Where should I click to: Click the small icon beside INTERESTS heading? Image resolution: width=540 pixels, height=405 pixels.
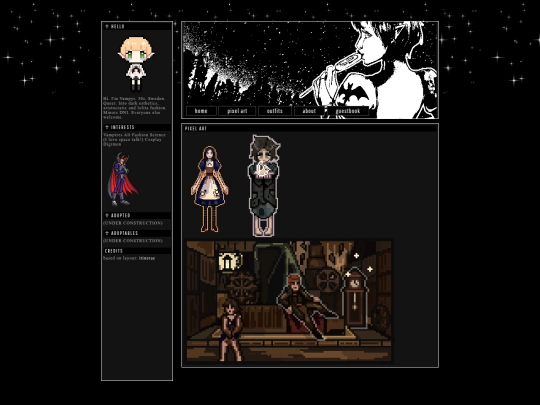[x=107, y=127]
